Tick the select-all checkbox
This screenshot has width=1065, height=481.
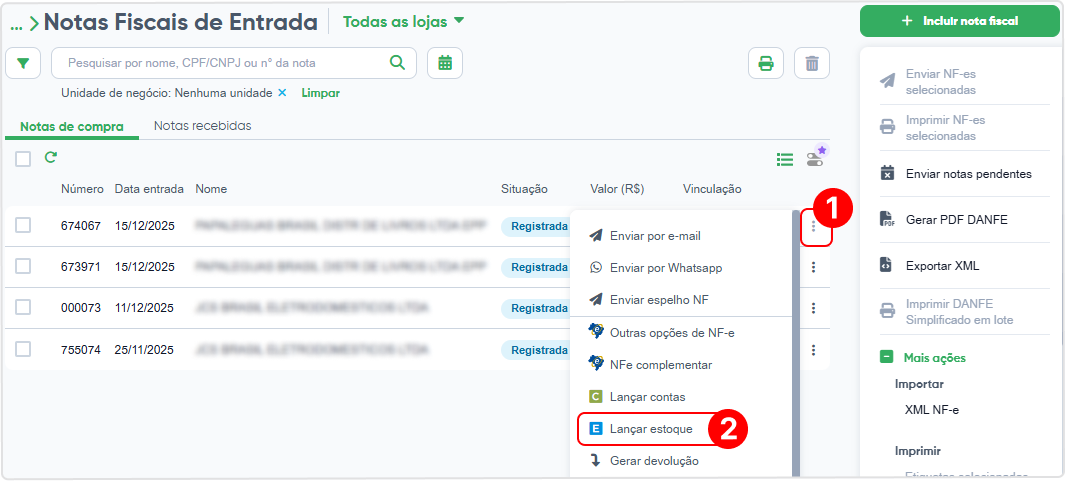point(23,159)
